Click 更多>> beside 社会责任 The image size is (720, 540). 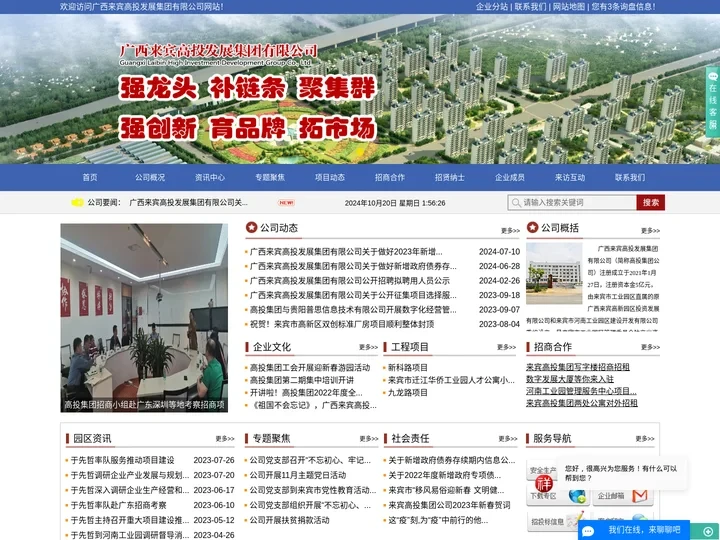click(x=507, y=439)
